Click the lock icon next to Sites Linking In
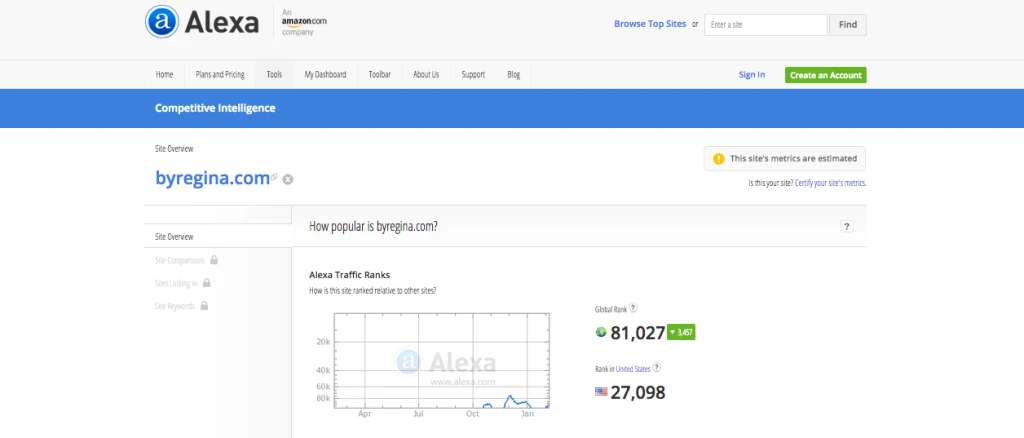Image resolution: width=1024 pixels, height=438 pixels. pos(206,283)
